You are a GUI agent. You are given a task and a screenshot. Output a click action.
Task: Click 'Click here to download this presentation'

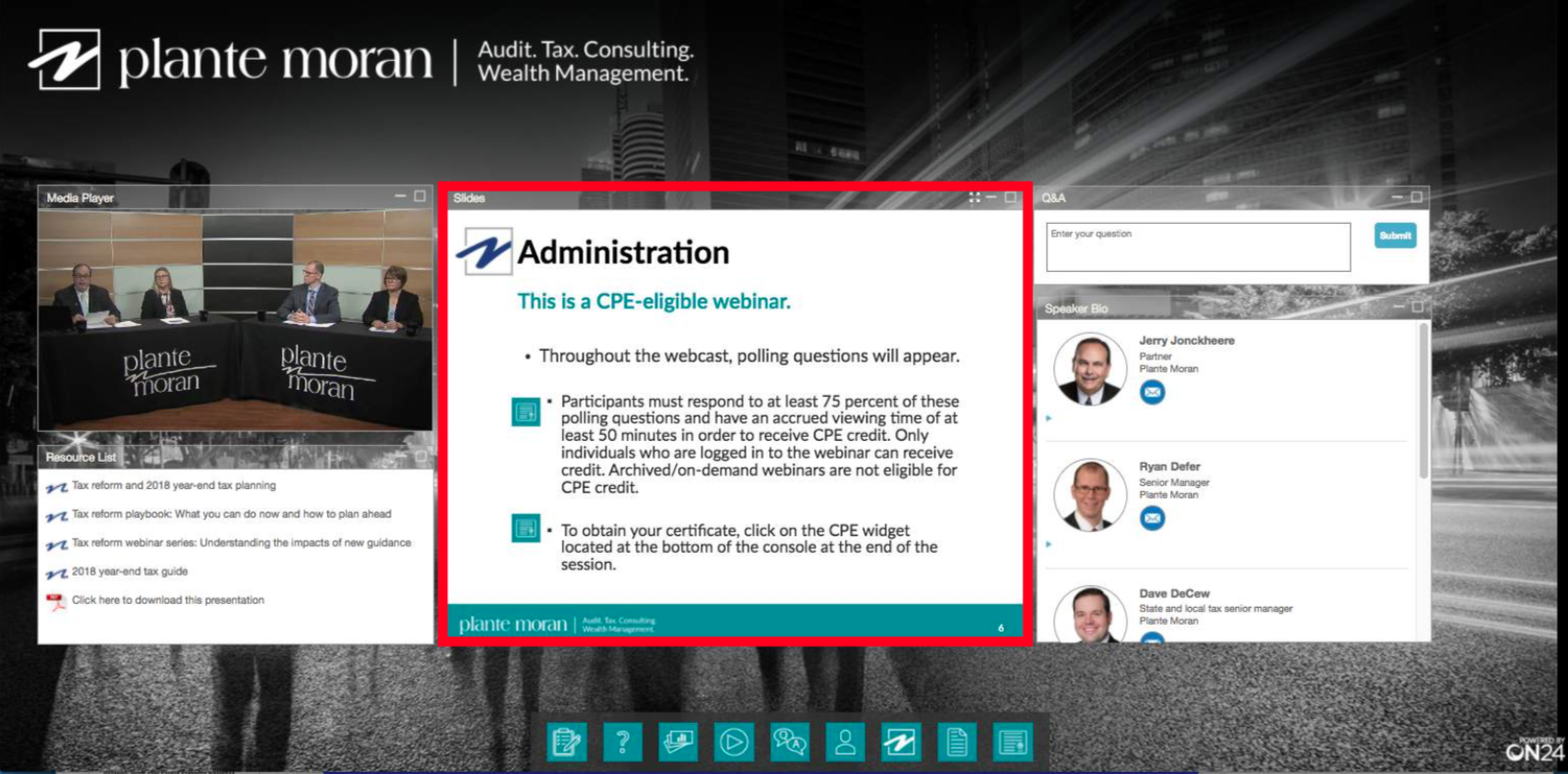(x=168, y=599)
